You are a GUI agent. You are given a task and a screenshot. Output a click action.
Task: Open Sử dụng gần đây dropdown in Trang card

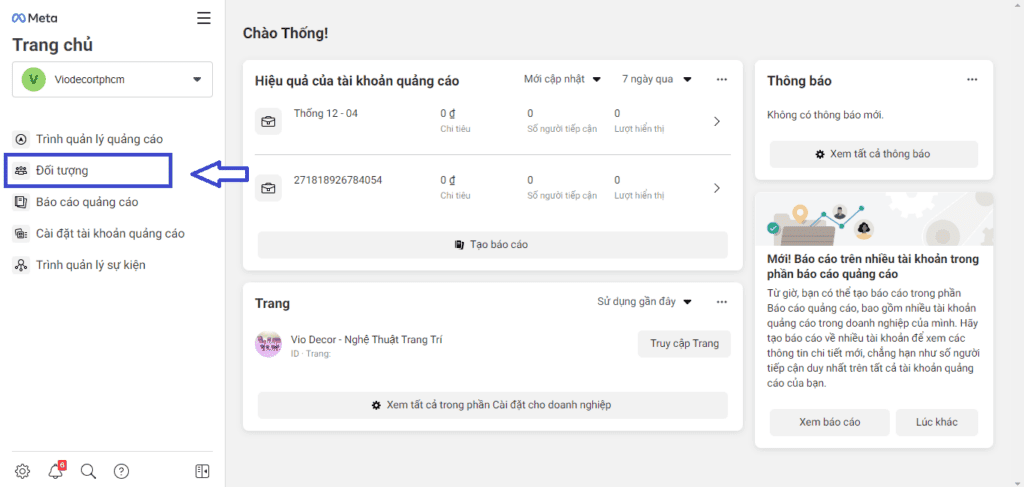tap(645, 302)
